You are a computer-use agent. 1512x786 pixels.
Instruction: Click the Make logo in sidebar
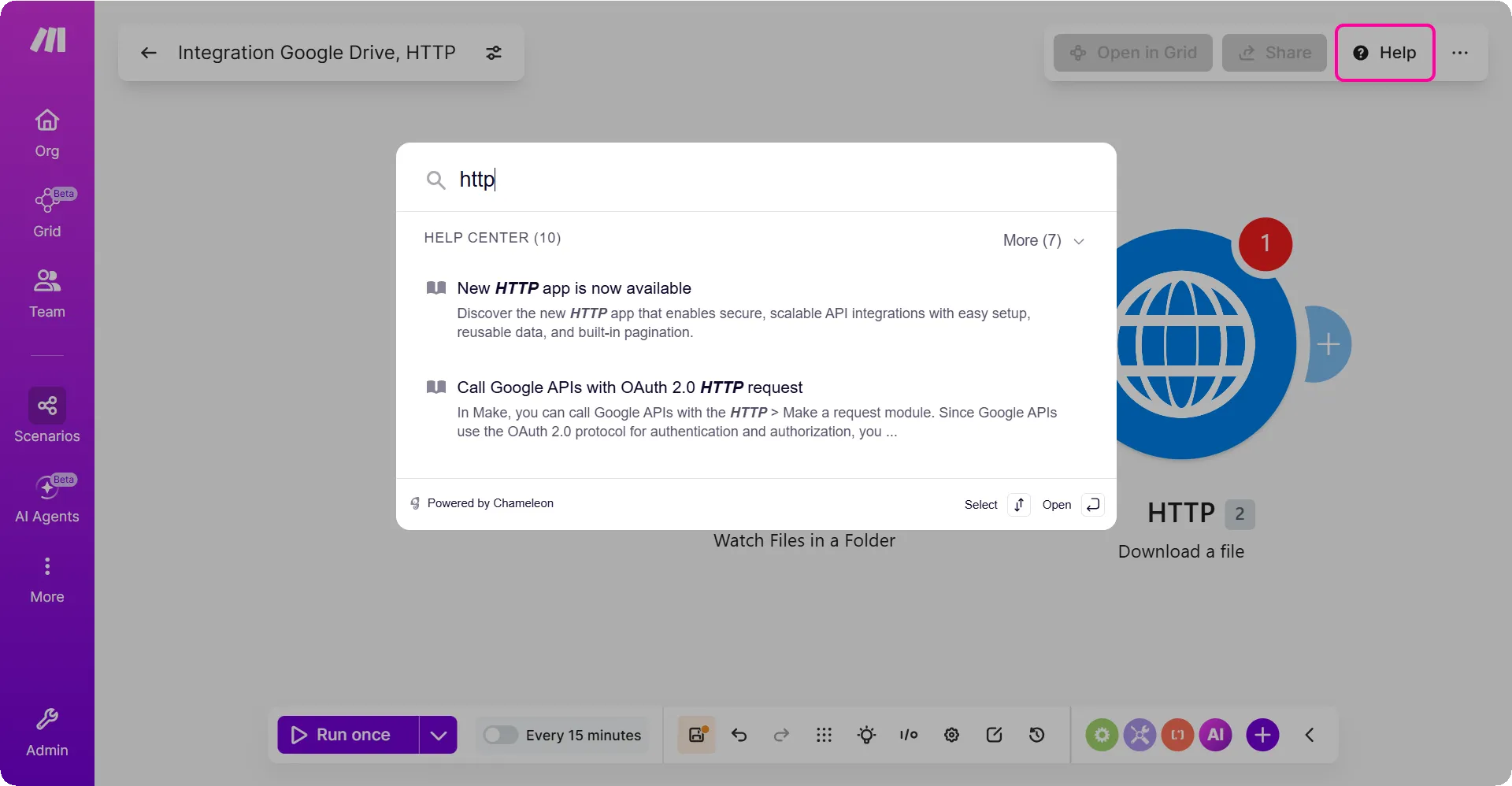[47, 39]
